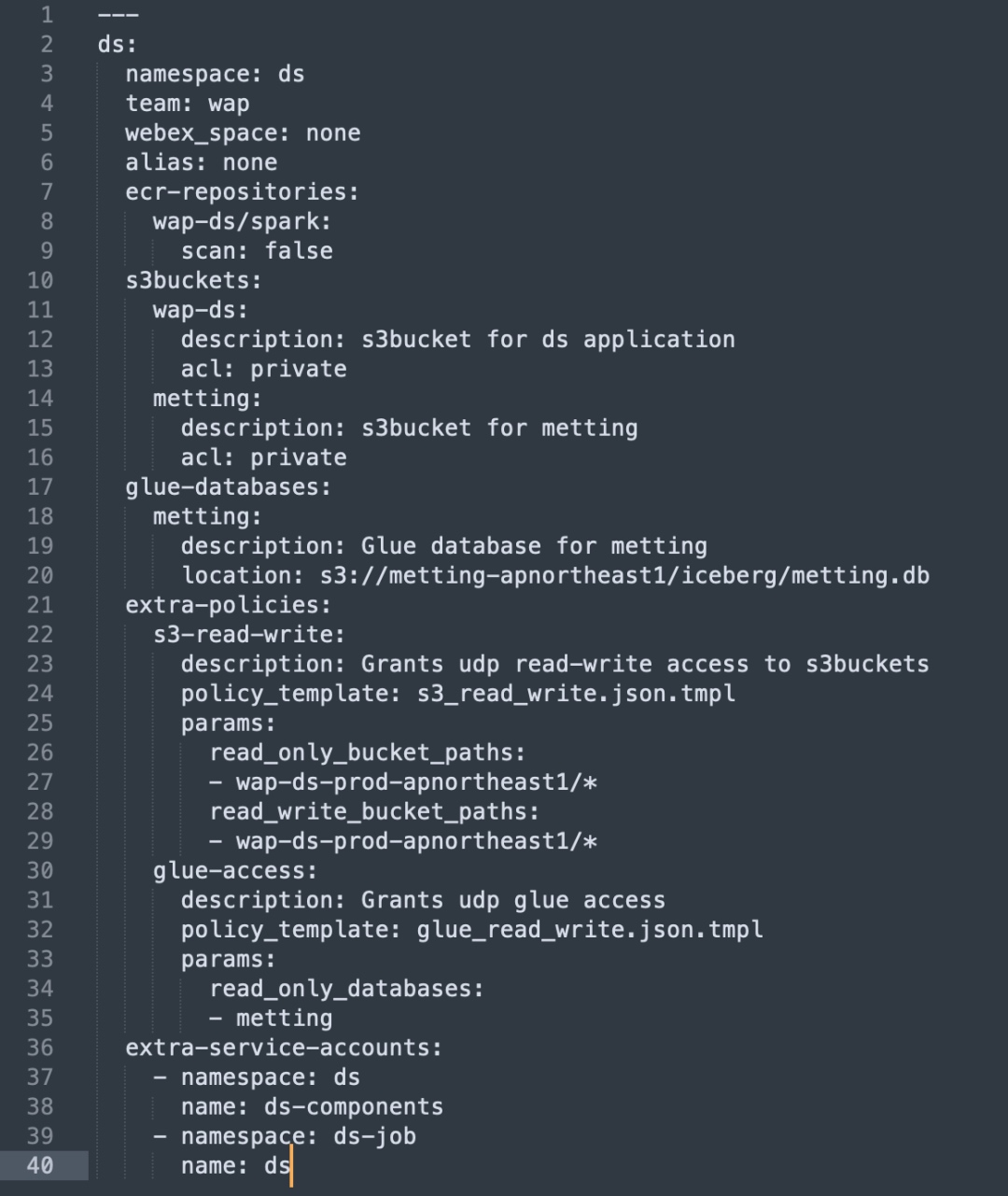Click 'read_only_bucket_paths:' on line 26
The height and width of the screenshot is (1196, 1008).
click(368, 753)
